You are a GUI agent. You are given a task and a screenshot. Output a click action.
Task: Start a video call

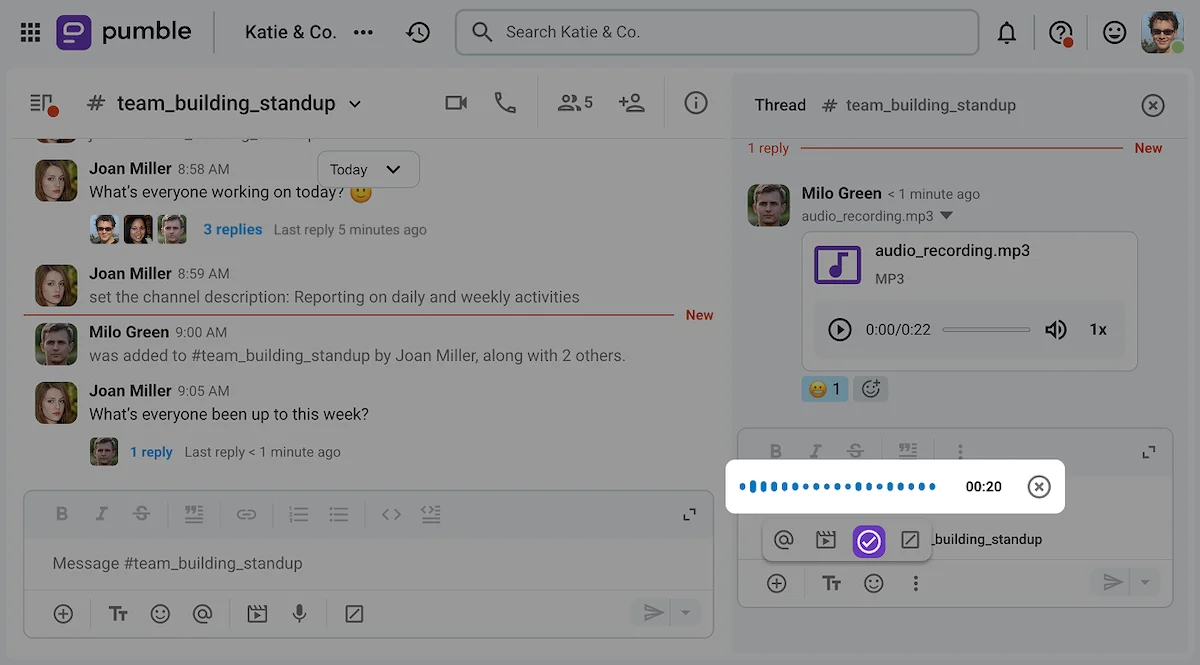coord(456,103)
